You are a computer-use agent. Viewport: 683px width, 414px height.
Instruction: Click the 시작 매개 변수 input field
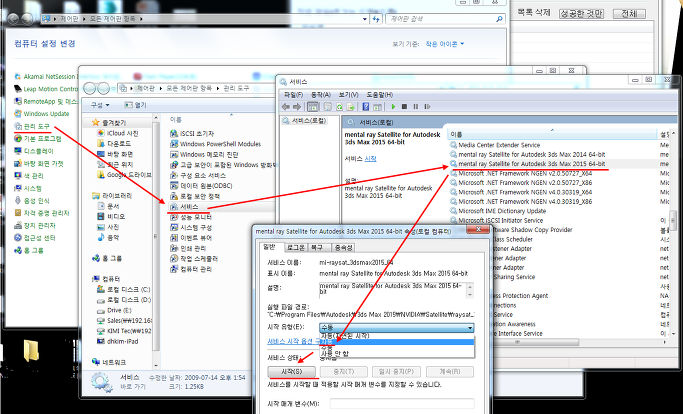(x=402, y=404)
